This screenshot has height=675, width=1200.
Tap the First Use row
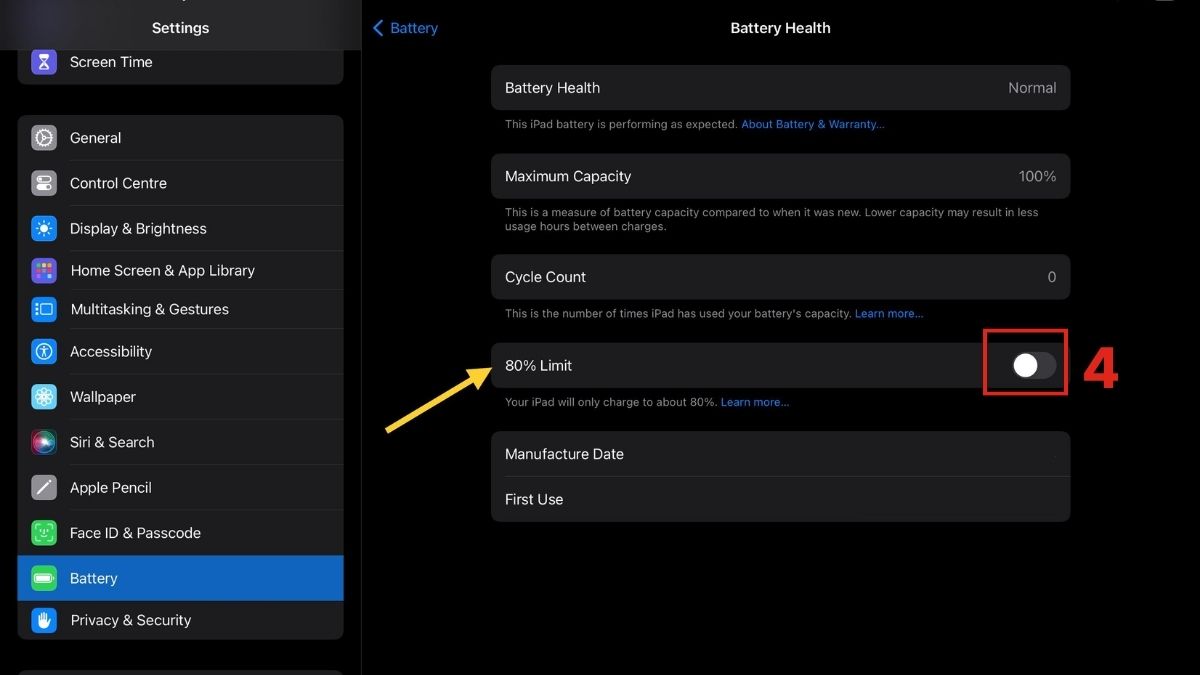[780, 499]
